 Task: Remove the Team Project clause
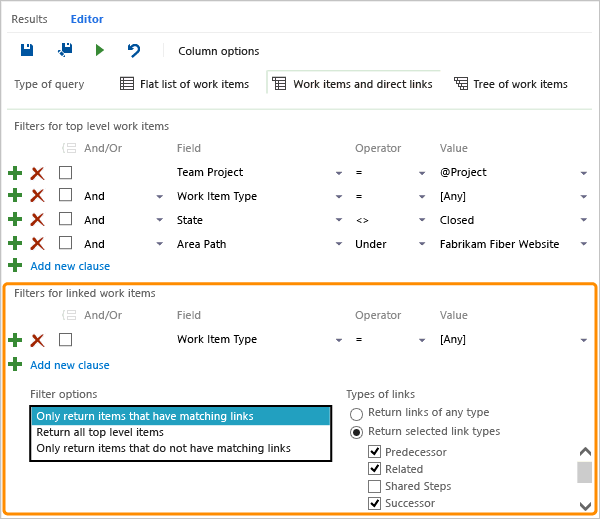(x=37, y=173)
